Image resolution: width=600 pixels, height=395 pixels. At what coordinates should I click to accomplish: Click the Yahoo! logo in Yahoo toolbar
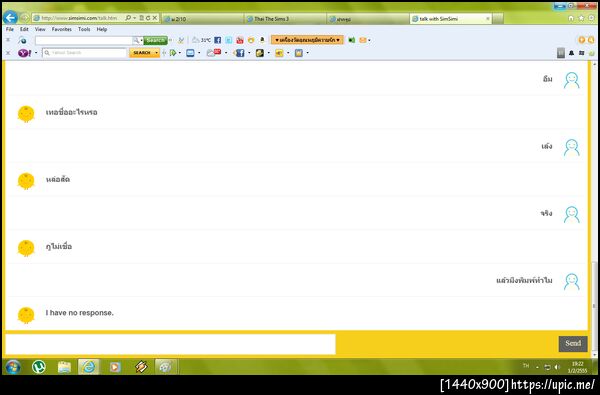coord(24,53)
